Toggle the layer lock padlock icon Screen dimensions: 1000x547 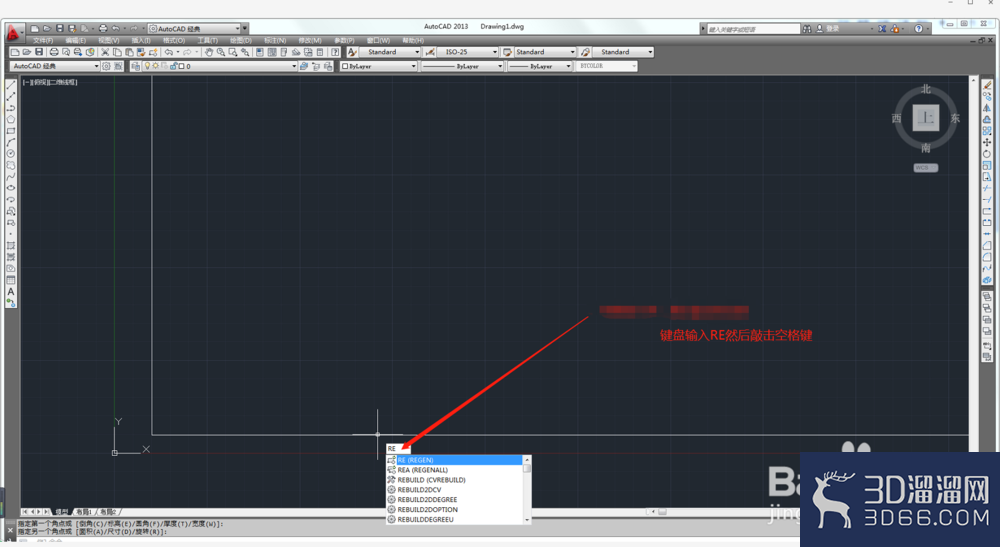point(173,66)
